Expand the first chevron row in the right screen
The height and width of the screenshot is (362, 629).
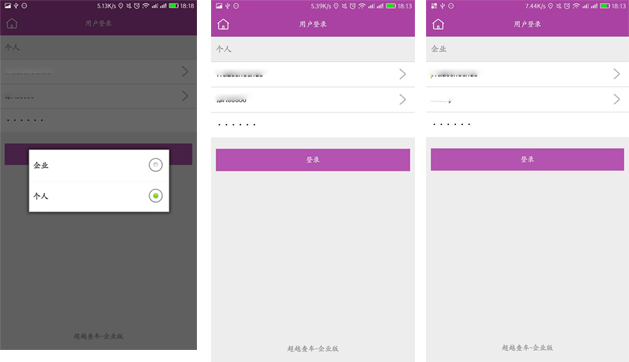[528, 74]
